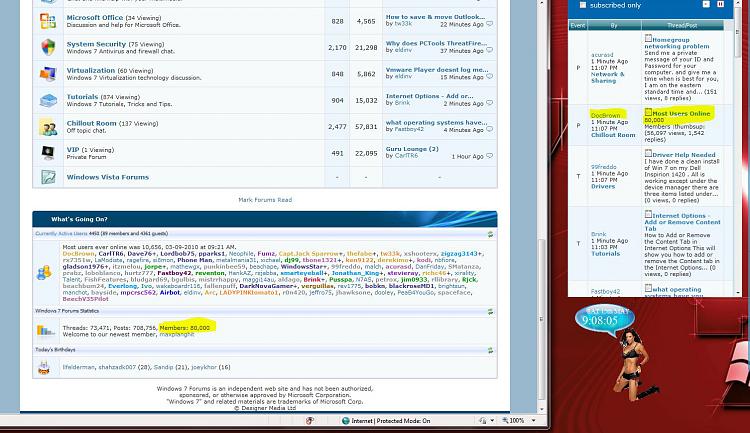Collapse the Windows 7 Forums Statistics section
Viewport: 750px width, 433px height.
click(x=490, y=311)
